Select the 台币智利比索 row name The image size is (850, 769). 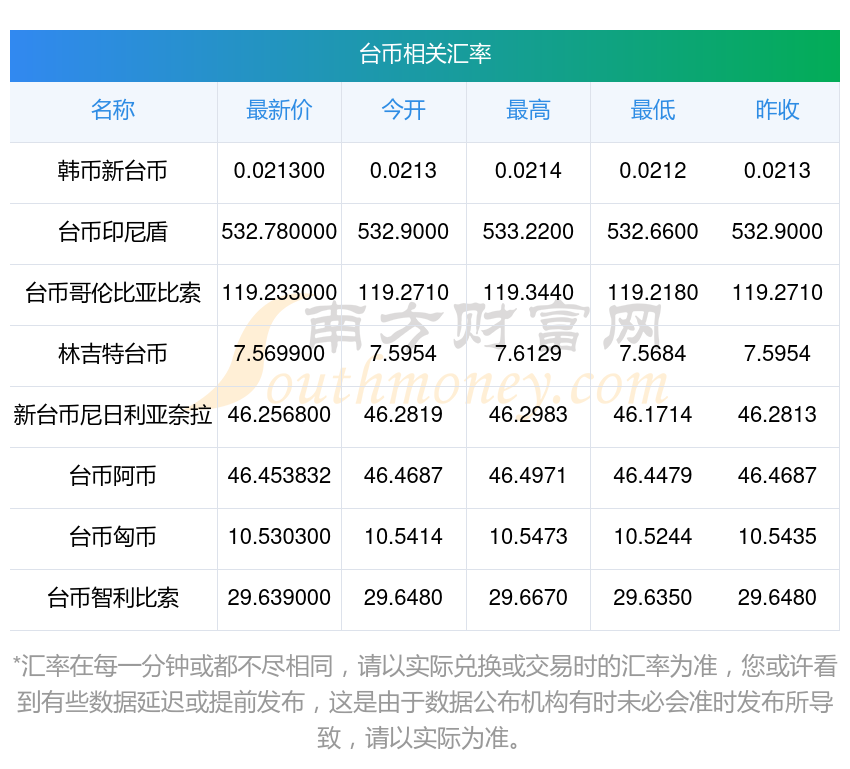(x=113, y=598)
